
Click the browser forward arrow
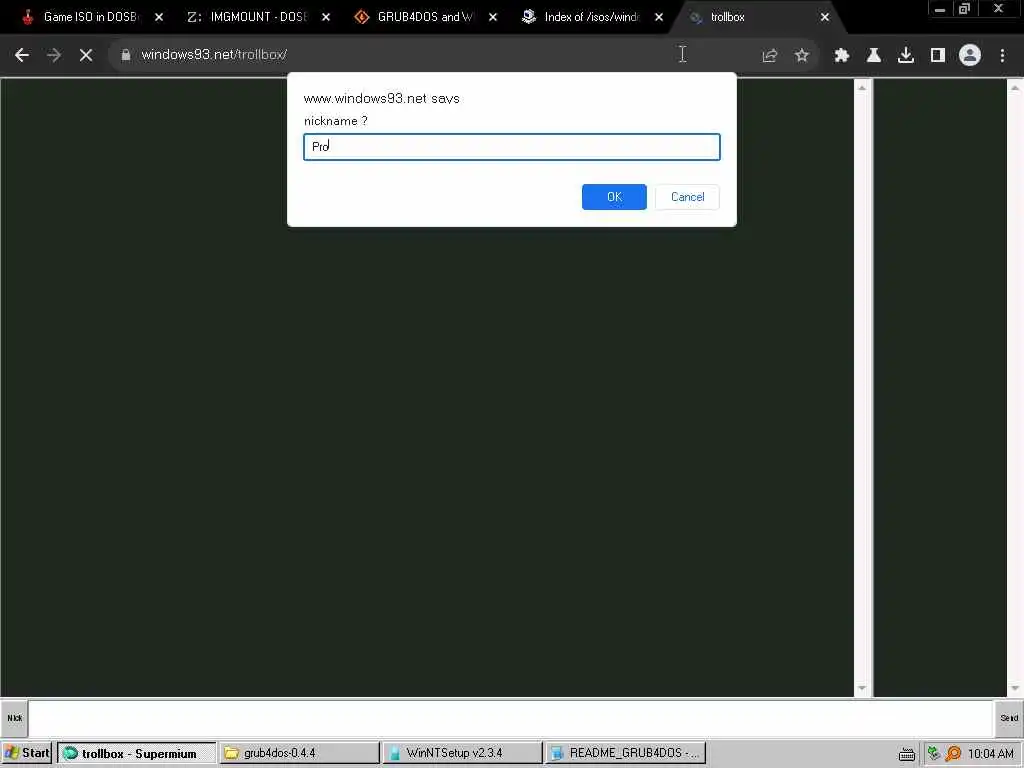click(x=54, y=56)
